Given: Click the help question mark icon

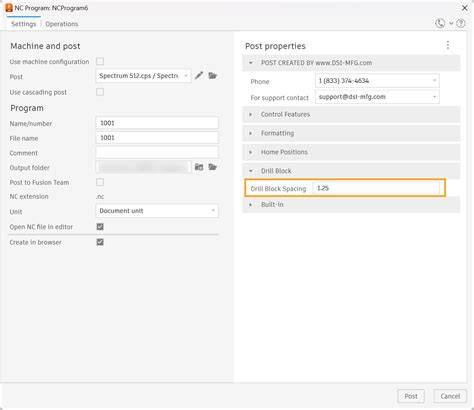Looking at the screenshot, I should 461,23.
